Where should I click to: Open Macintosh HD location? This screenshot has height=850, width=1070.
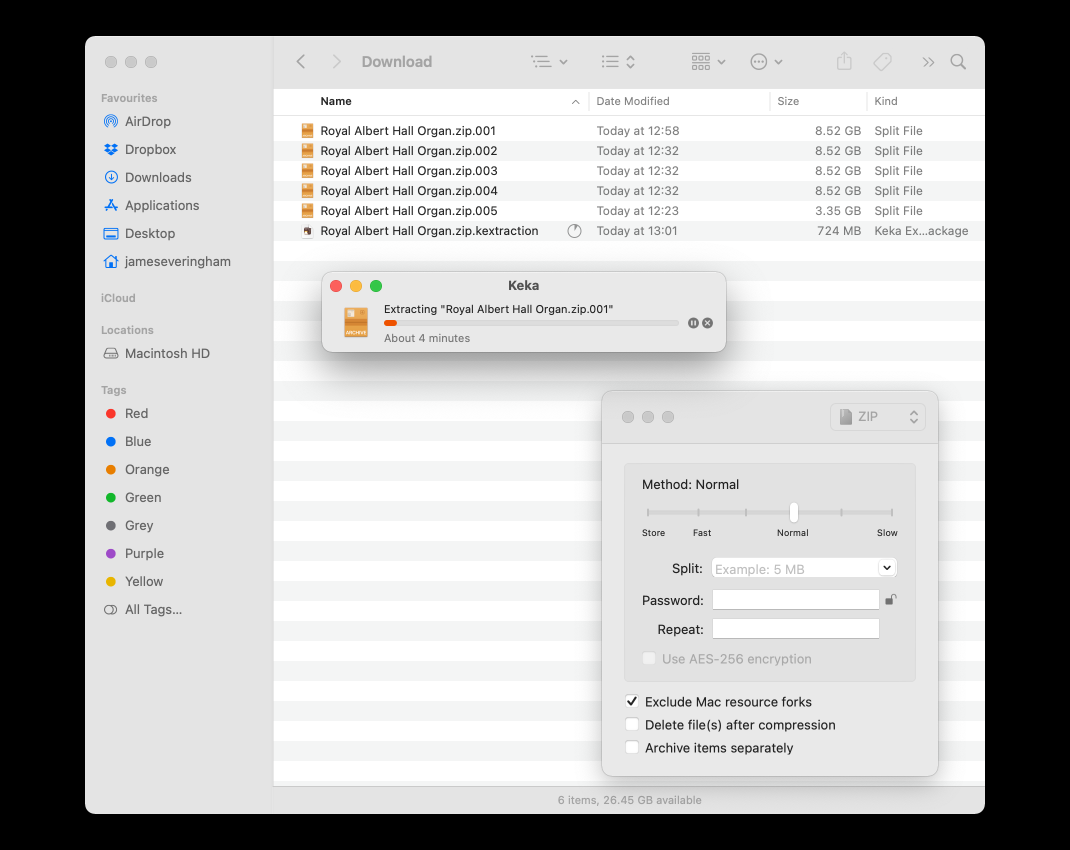[167, 353]
